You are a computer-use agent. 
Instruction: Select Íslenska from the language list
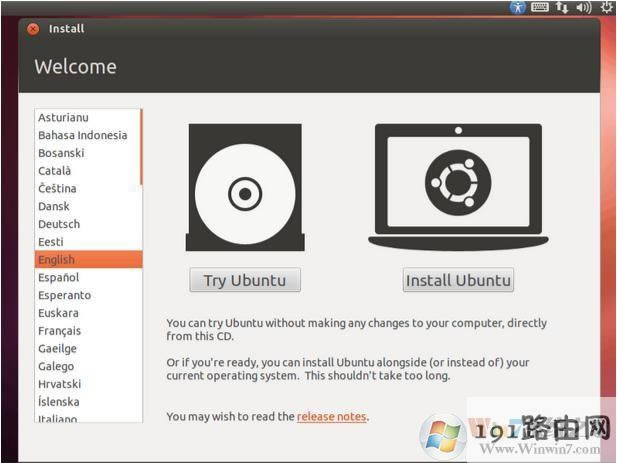[x=59, y=402]
